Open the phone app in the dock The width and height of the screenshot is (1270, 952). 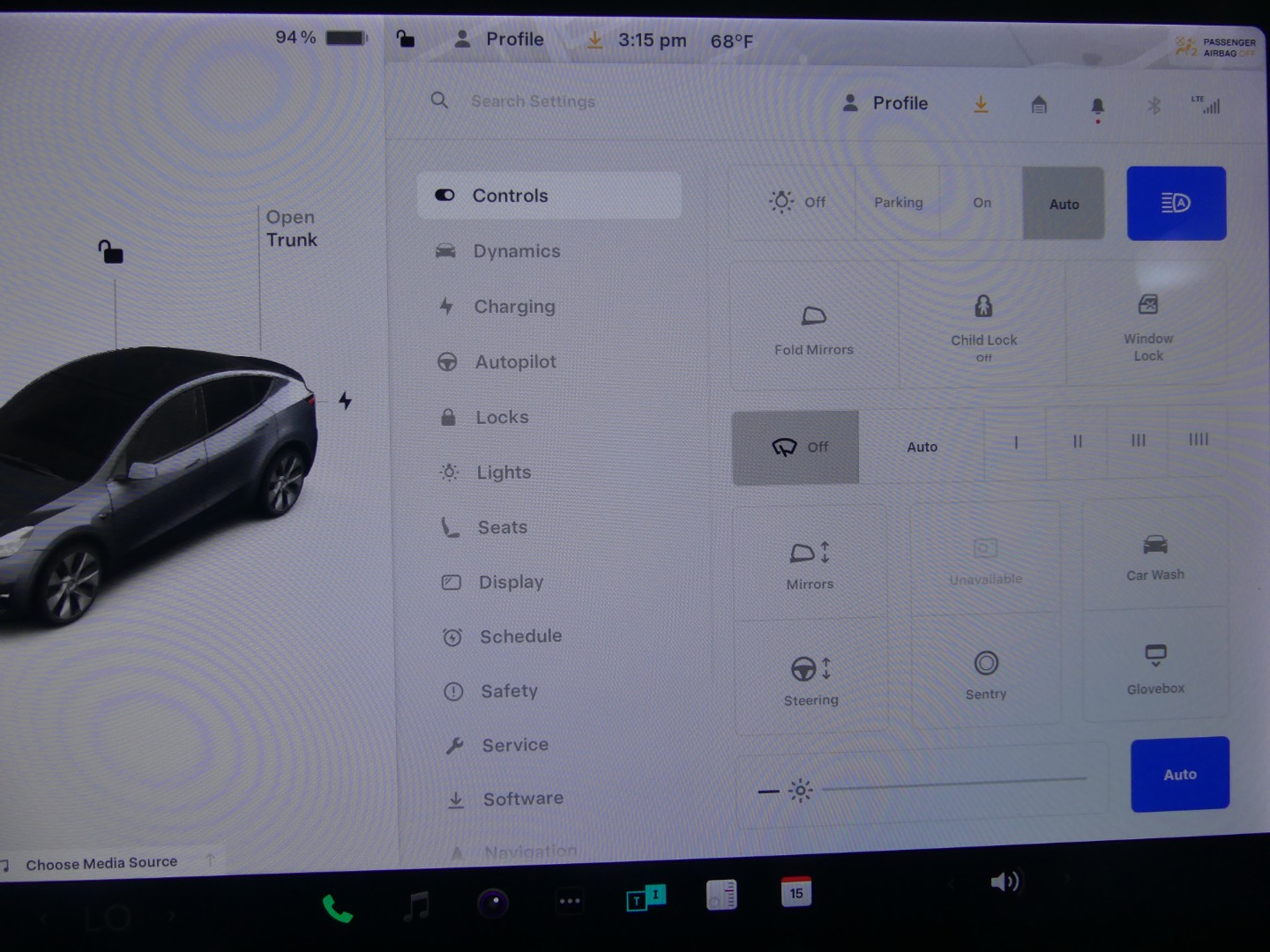pyautogui.click(x=337, y=908)
